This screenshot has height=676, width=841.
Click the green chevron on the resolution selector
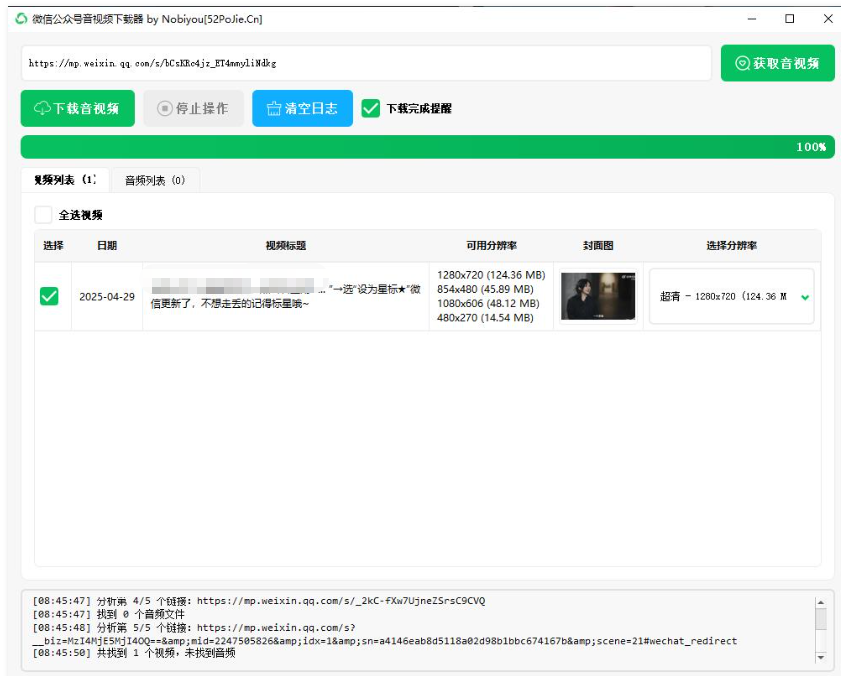[807, 295]
